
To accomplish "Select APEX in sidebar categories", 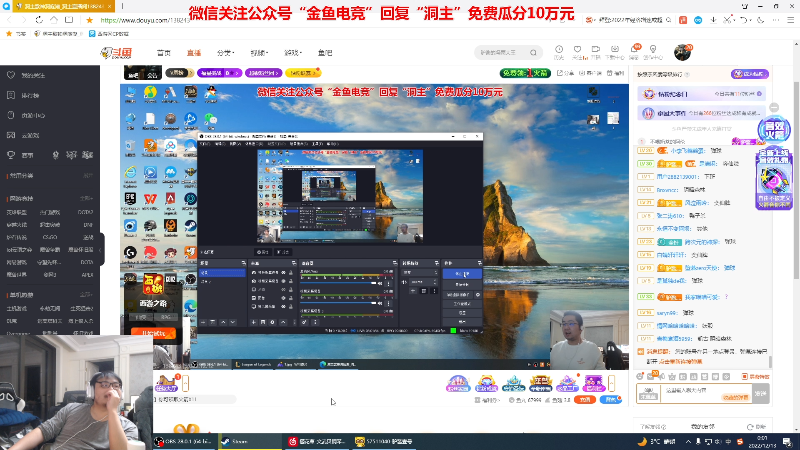I will pyautogui.click(x=87, y=274).
